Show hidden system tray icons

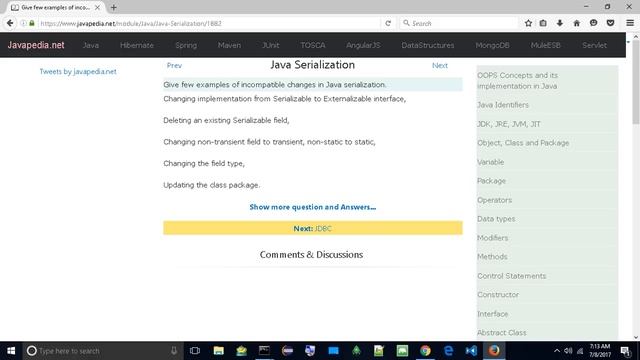557,351
